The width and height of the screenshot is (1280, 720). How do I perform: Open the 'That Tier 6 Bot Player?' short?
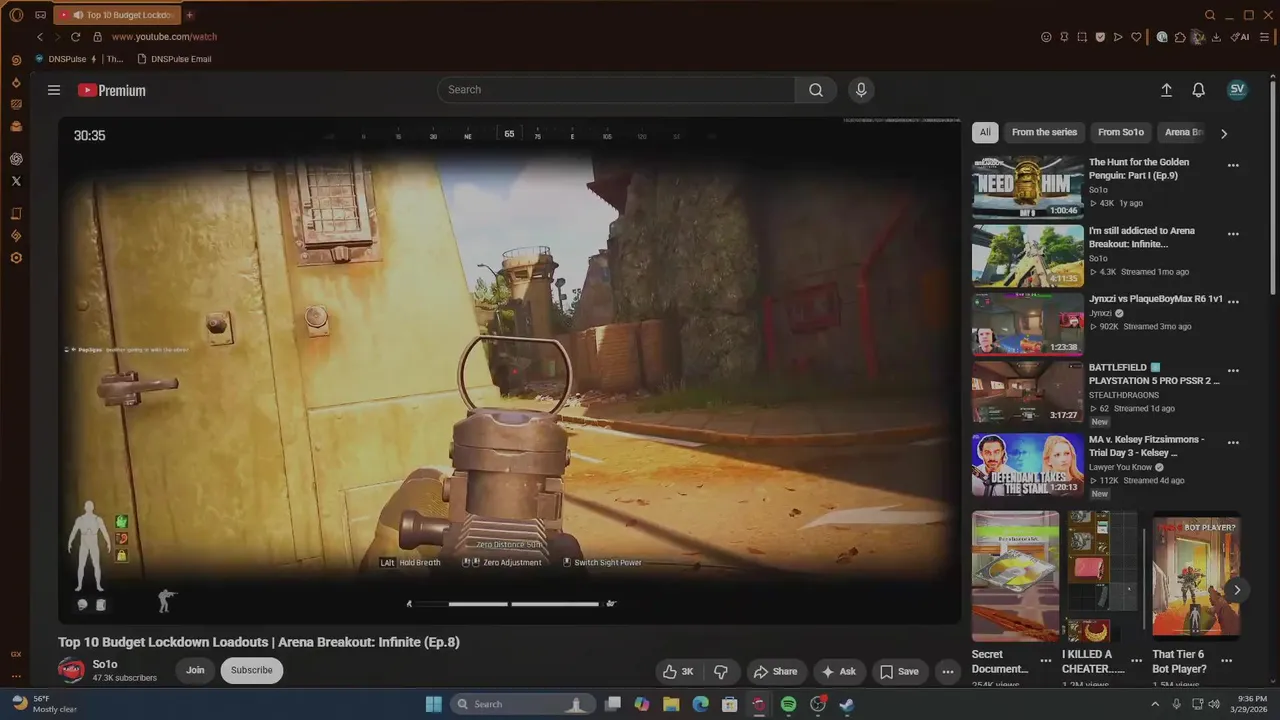click(x=1196, y=576)
